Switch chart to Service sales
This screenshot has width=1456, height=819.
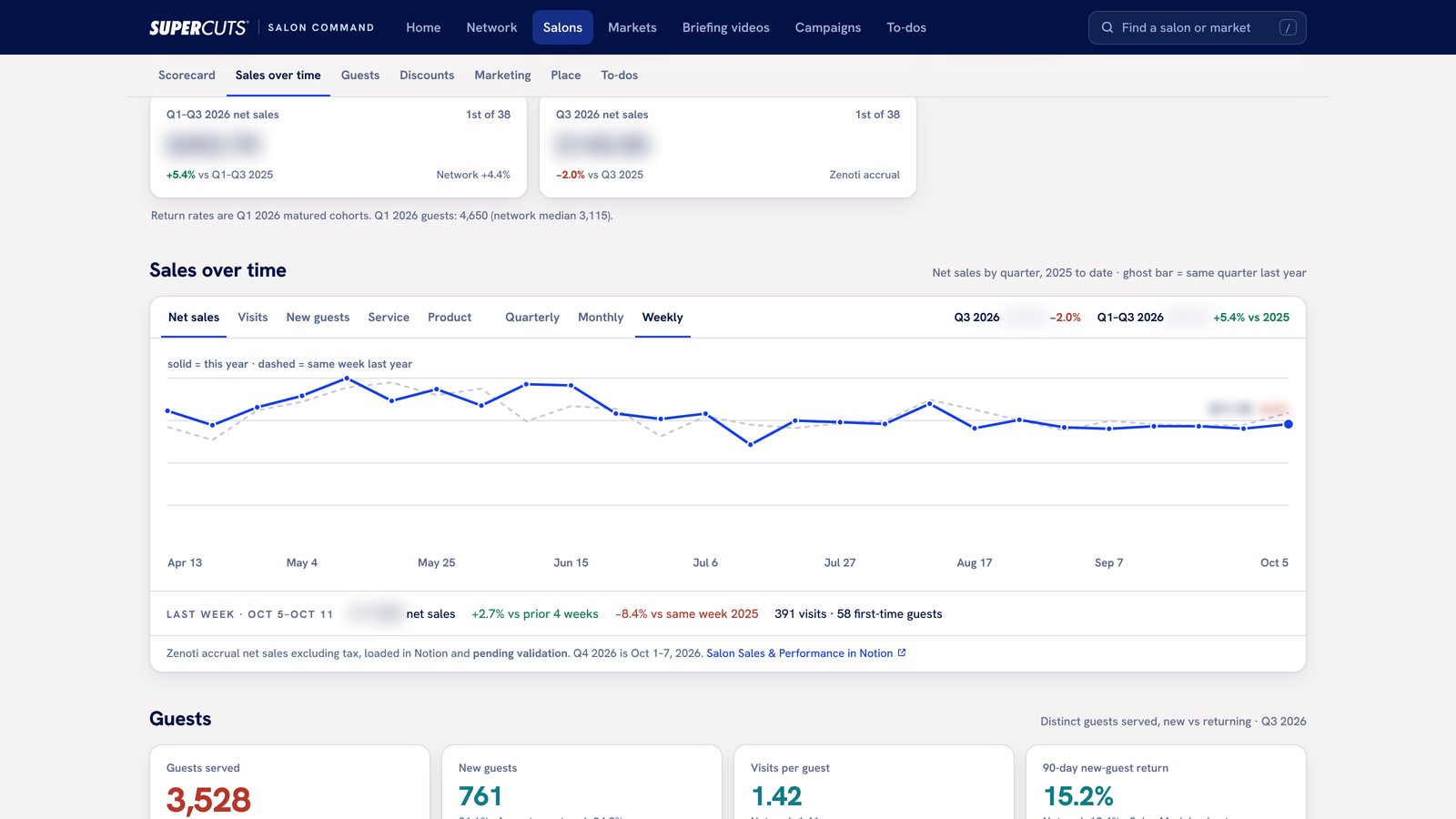(389, 318)
